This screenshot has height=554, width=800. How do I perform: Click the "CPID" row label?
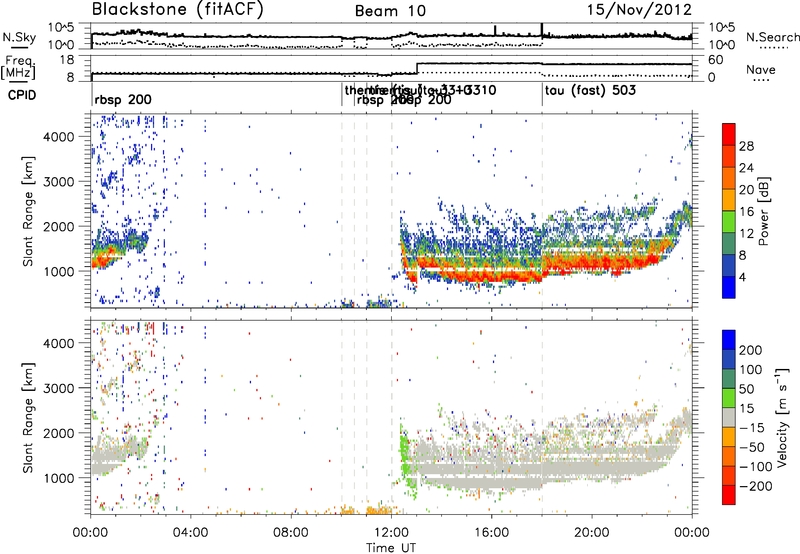tap(22, 95)
